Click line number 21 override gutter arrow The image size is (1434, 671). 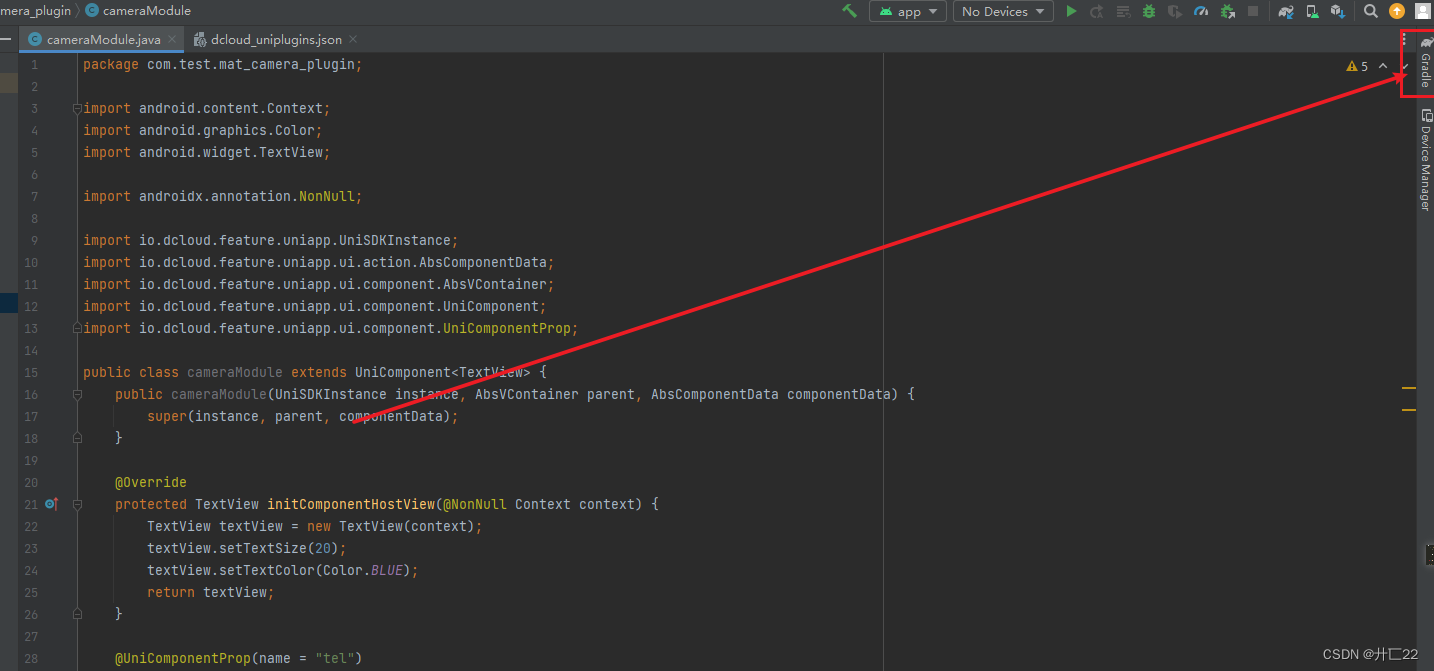52,504
